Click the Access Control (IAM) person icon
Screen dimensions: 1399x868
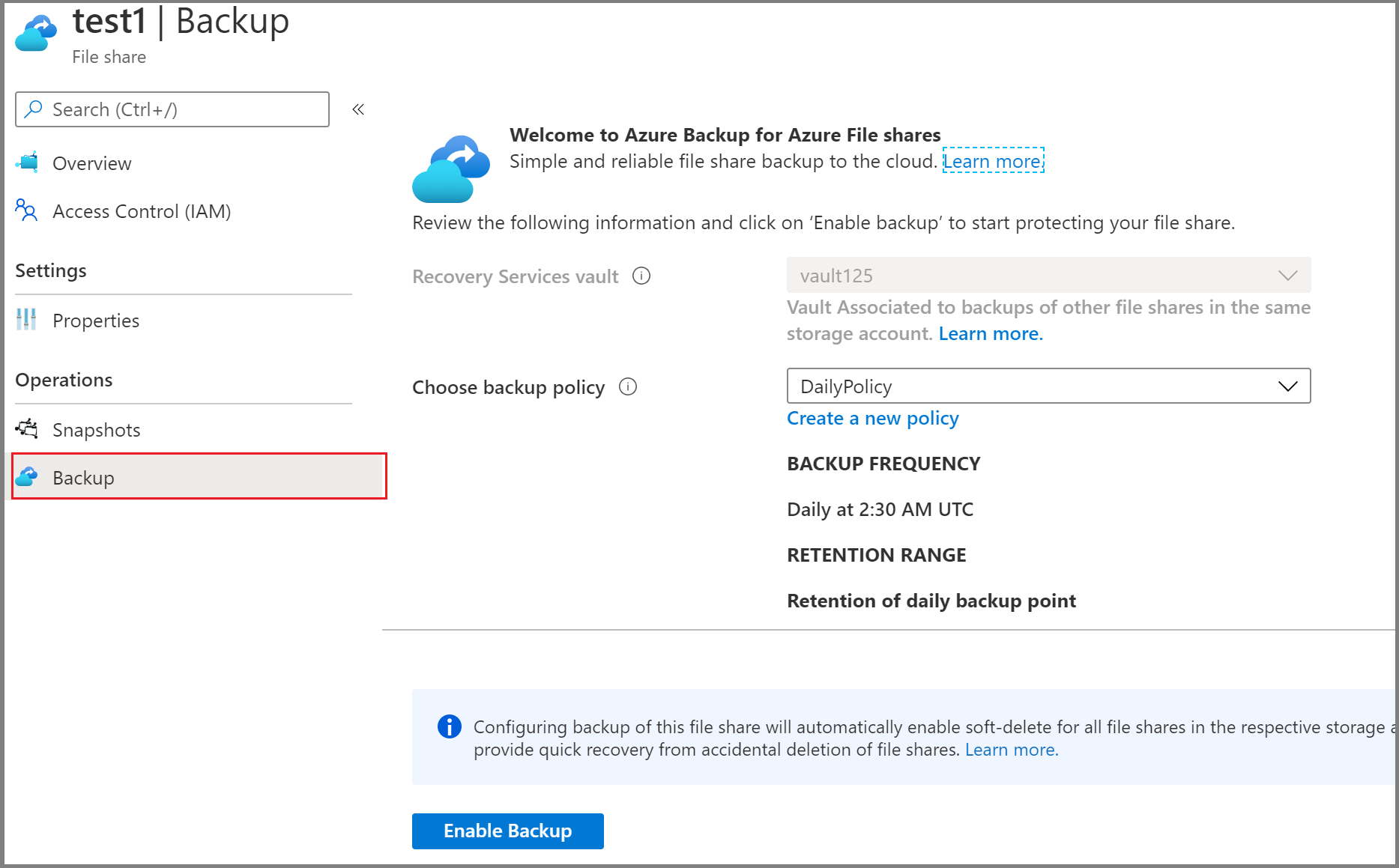point(27,211)
